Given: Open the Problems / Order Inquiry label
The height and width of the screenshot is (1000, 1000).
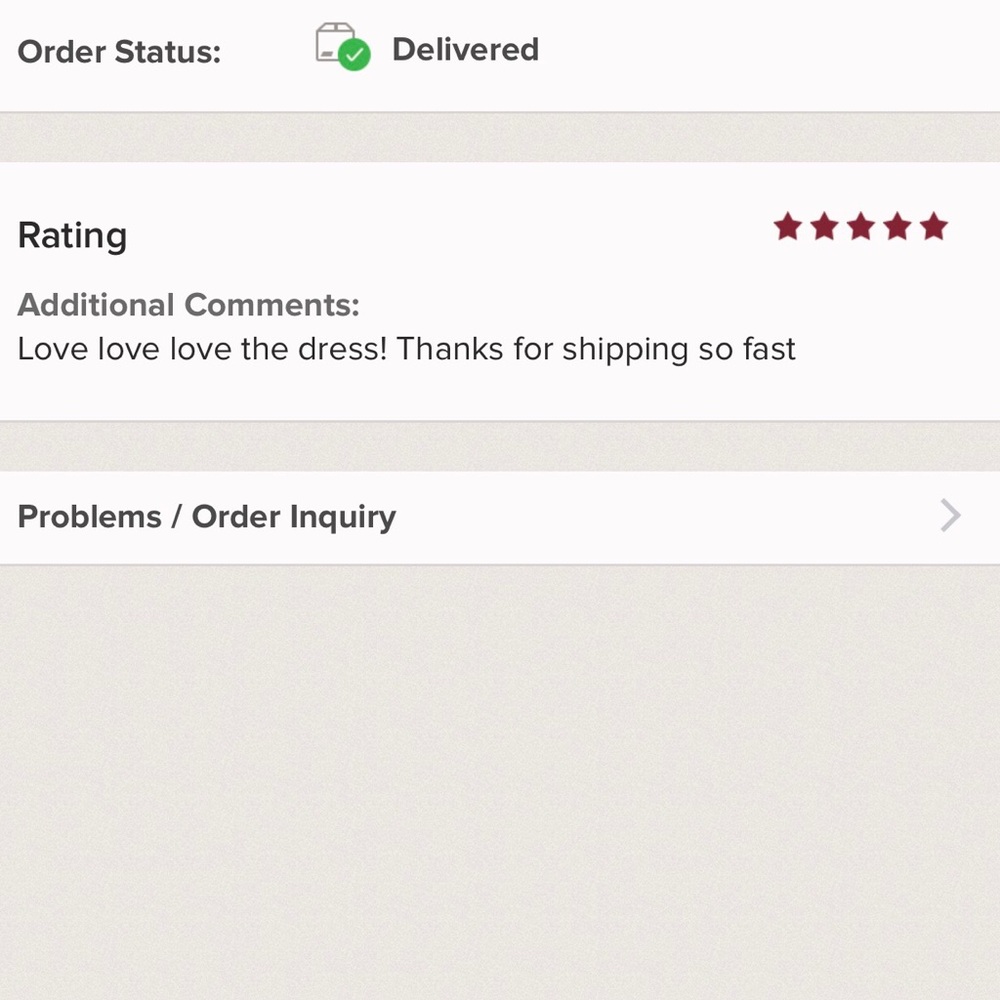Looking at the screenshot, I should coord(207,517).
